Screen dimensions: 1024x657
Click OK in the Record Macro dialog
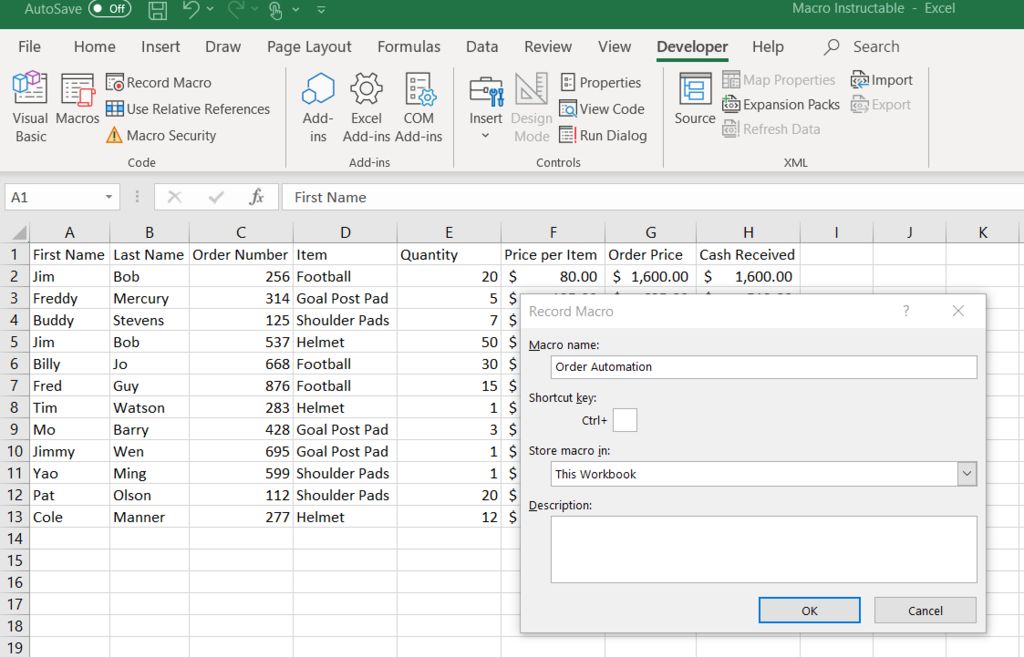(808, 610)
